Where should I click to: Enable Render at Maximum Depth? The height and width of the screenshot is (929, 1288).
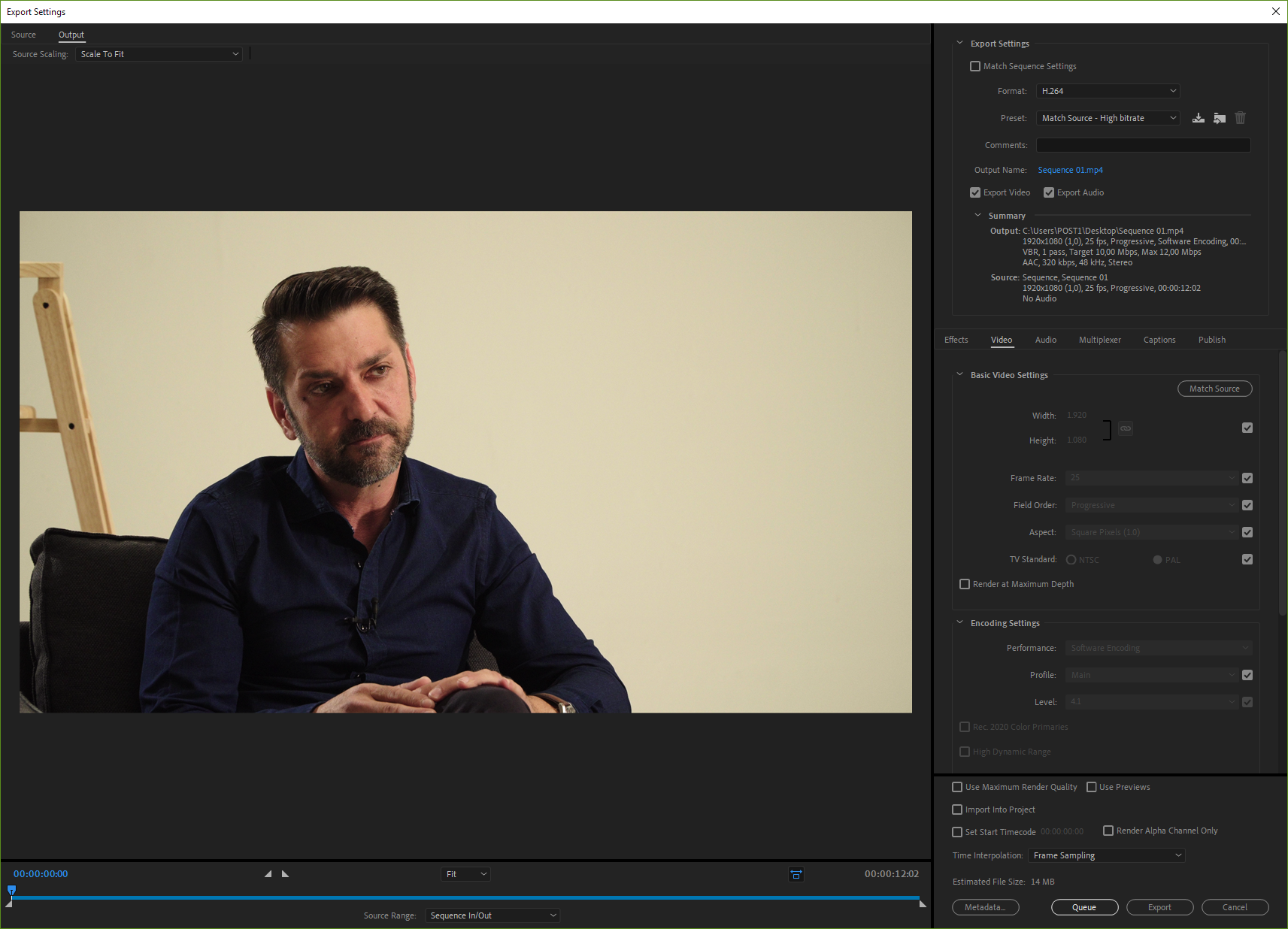(x=965, y=584)
